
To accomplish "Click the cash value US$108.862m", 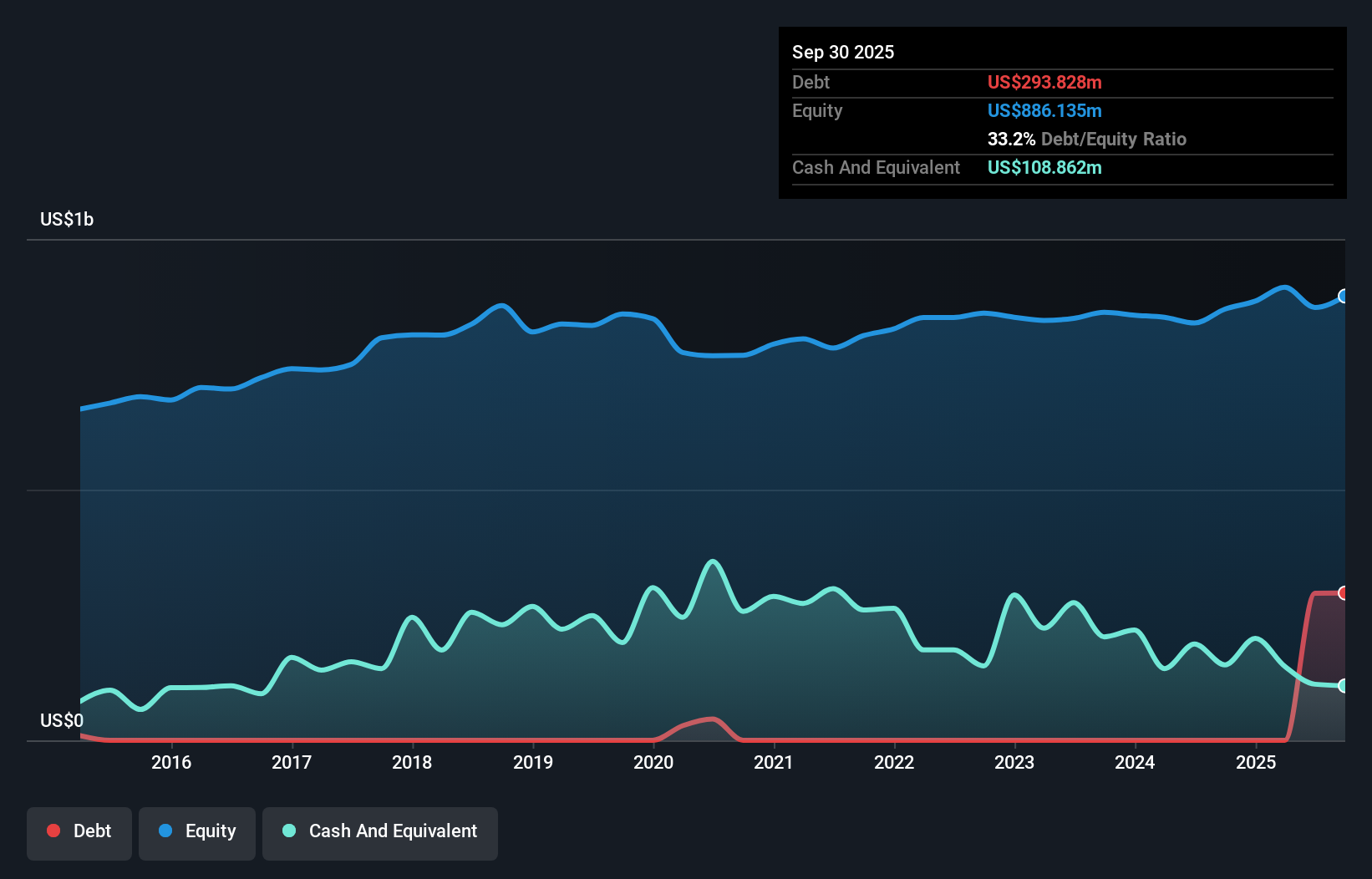I will [x=1044, y=167].
